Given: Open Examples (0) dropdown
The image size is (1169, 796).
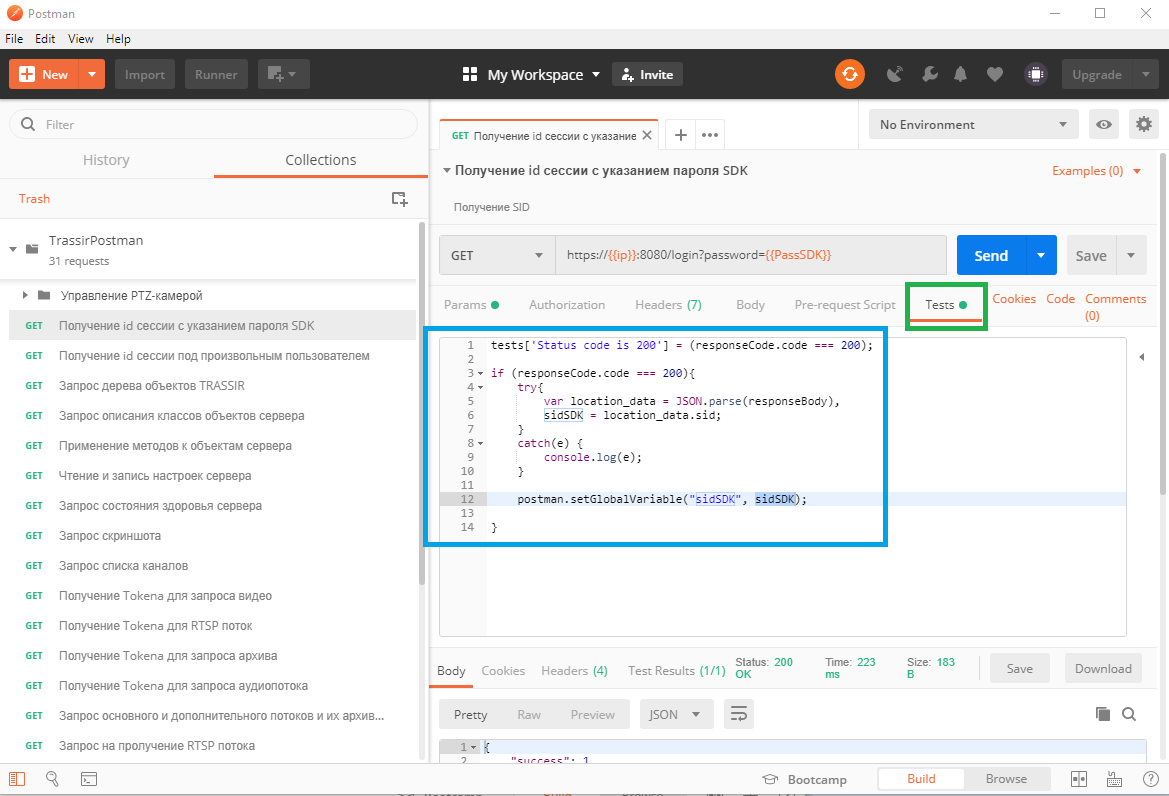Looking at the screenshot, I should [x=1097, y=171].
